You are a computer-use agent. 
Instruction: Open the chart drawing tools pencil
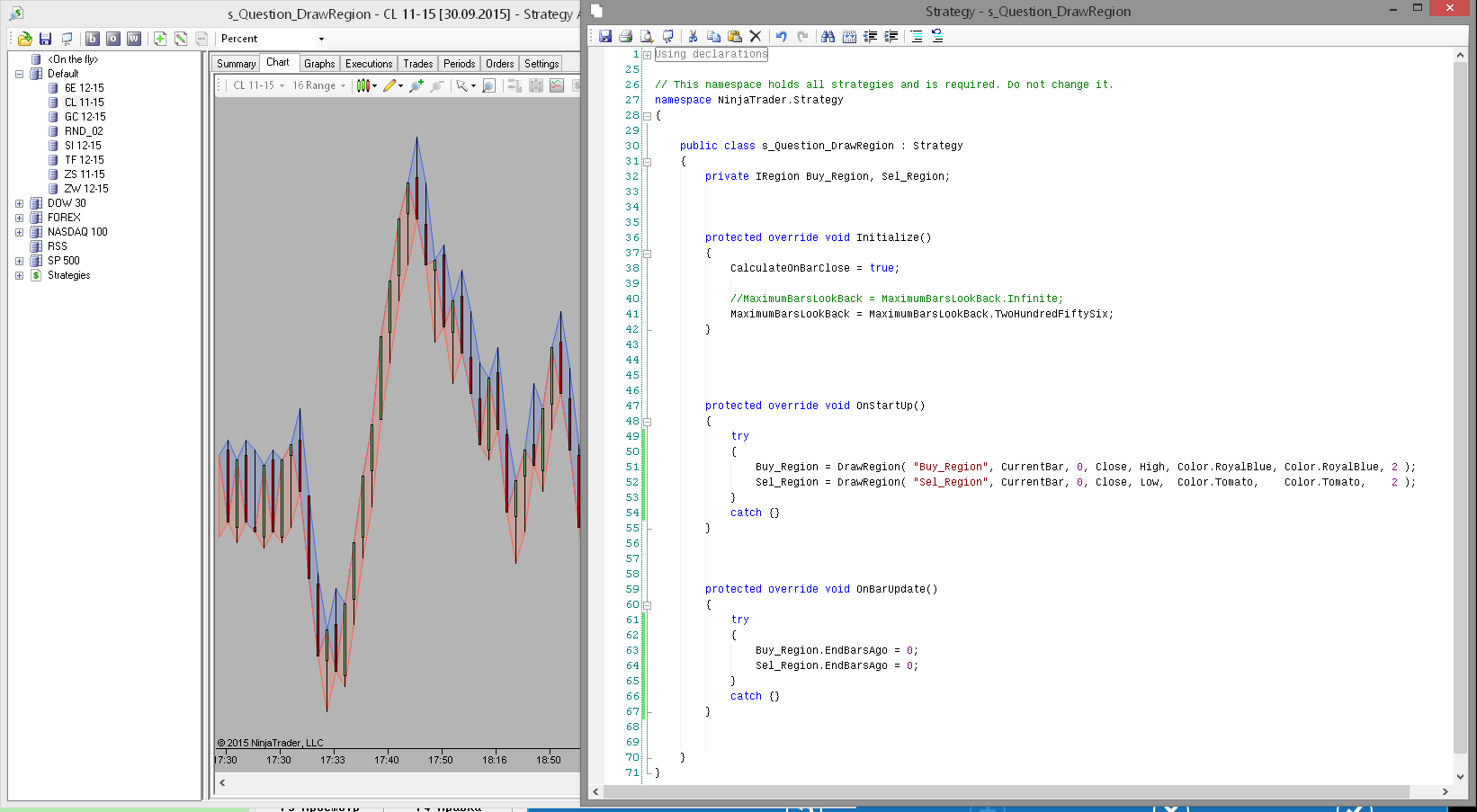[x=389, y=85]
